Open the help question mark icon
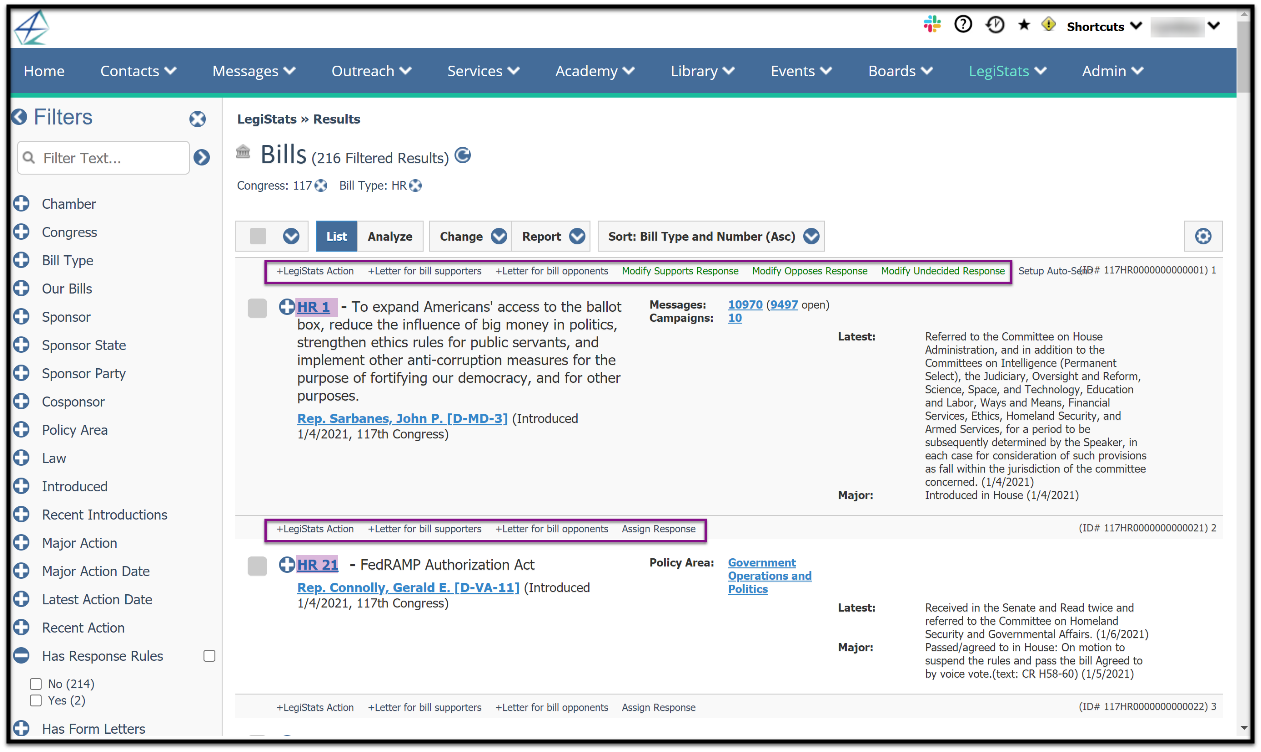This screenshot has width=1261, height=752. point(963,25)
